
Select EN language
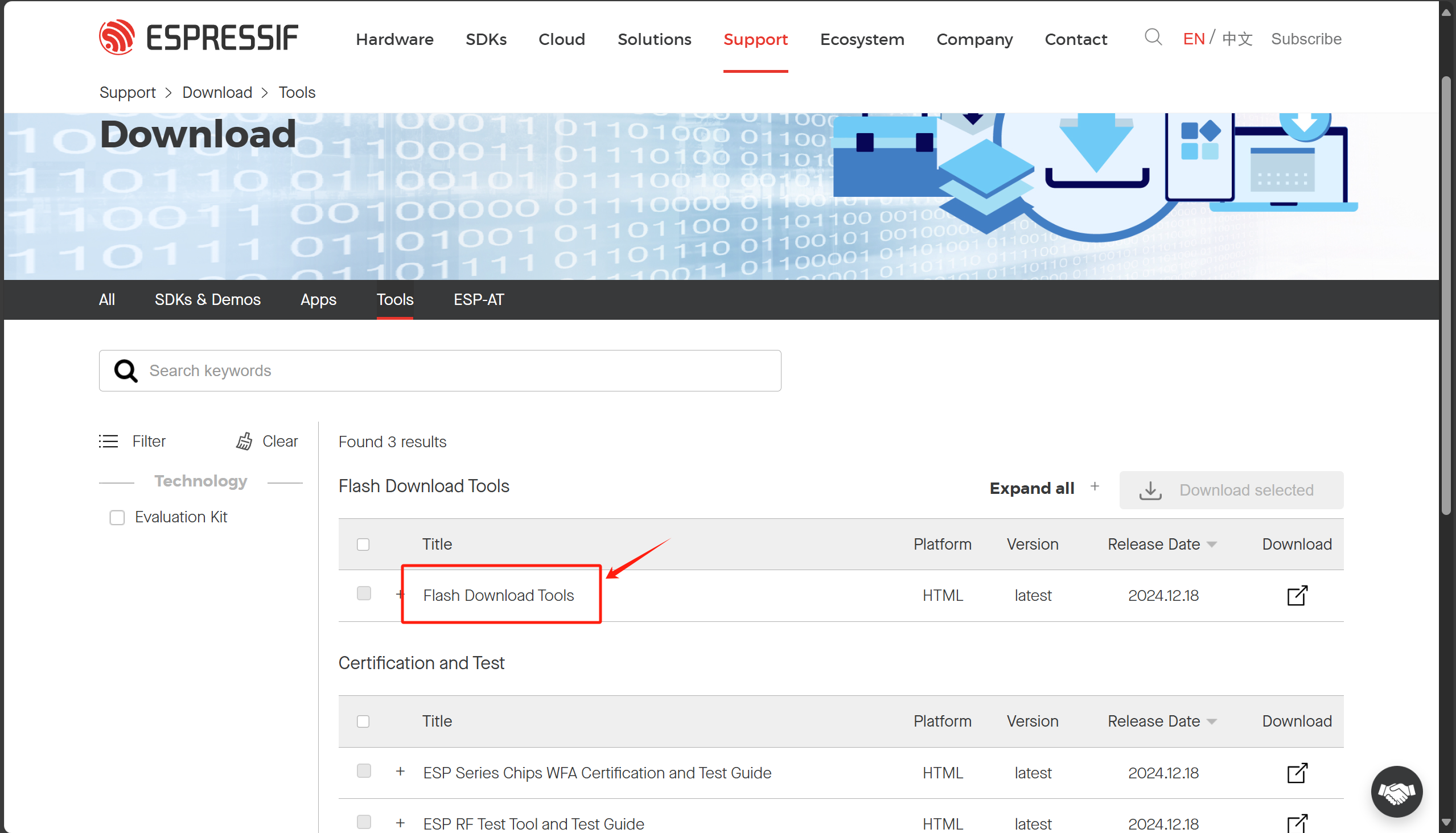(1193, 39)
